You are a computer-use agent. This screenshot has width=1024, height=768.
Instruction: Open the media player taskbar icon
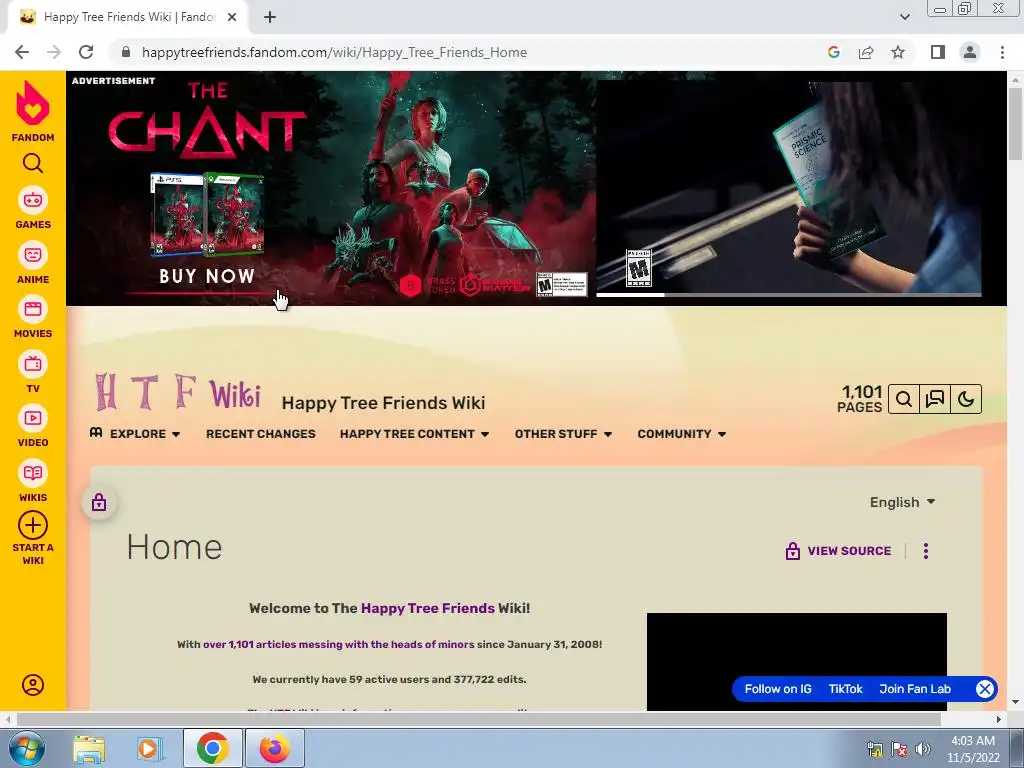pos(149,748)
